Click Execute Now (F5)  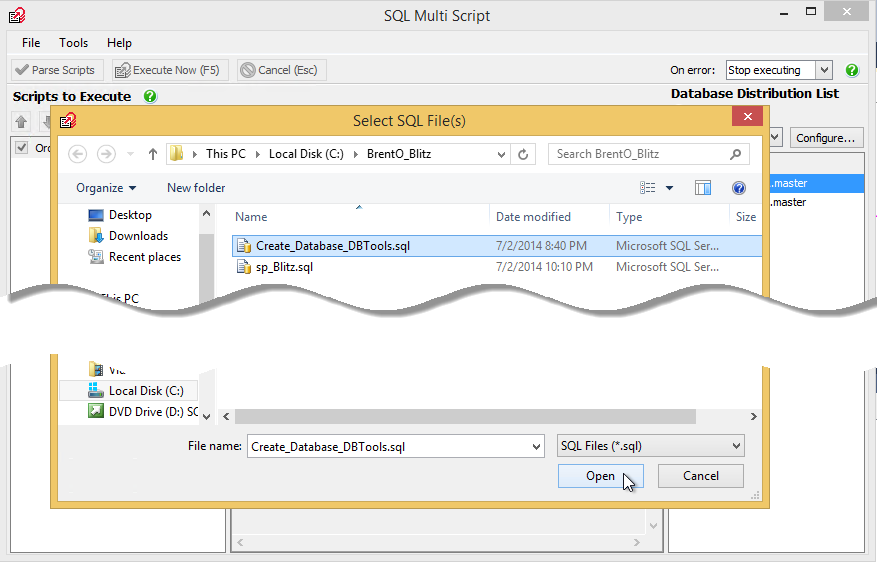click(x=170, y=70)
